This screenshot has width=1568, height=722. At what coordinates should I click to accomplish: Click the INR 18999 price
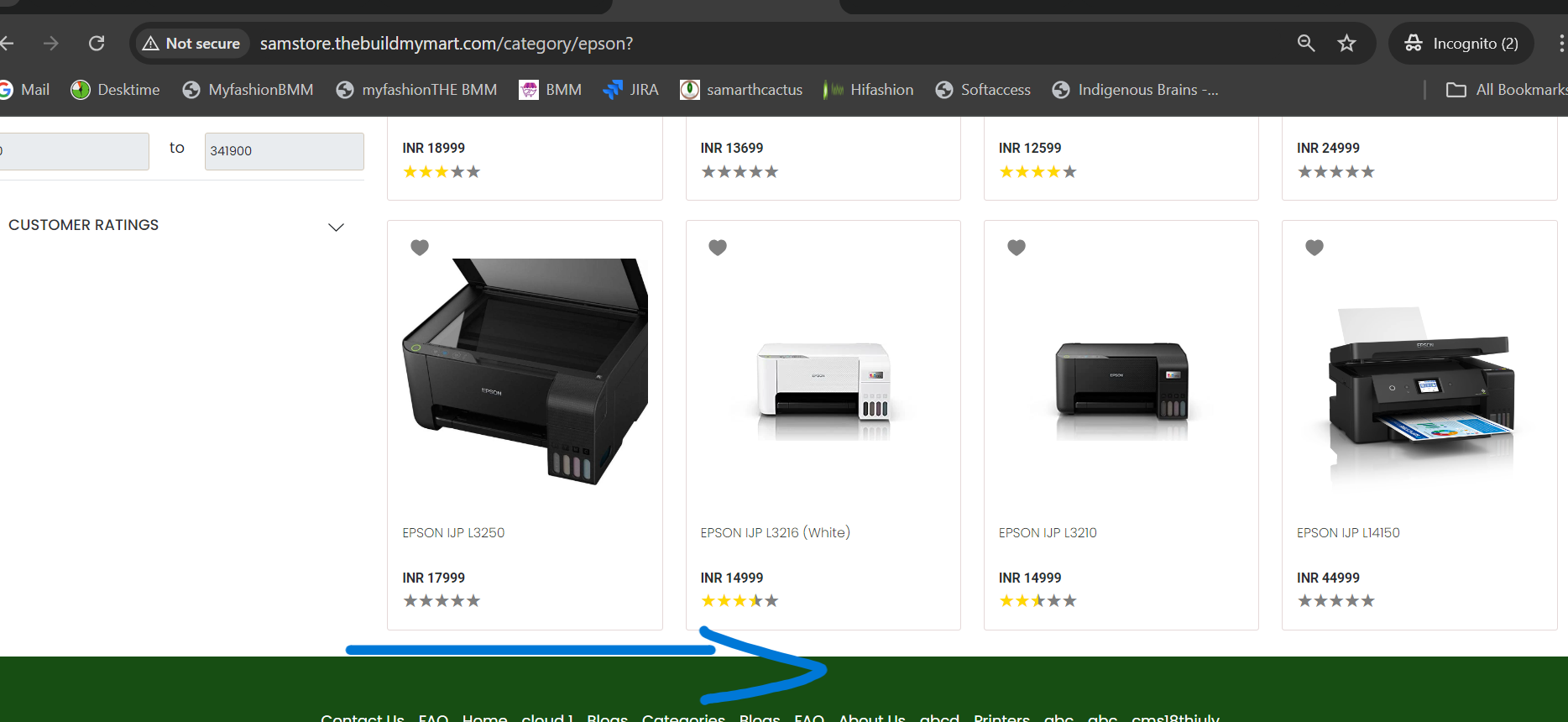pos(434,148)
